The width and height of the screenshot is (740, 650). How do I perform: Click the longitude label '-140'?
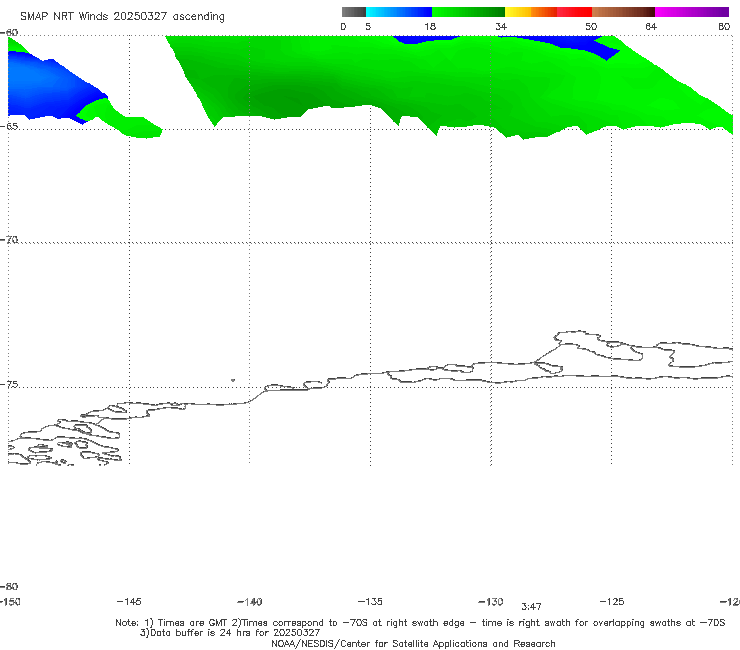pyautogui.click(x=250, y=602)
